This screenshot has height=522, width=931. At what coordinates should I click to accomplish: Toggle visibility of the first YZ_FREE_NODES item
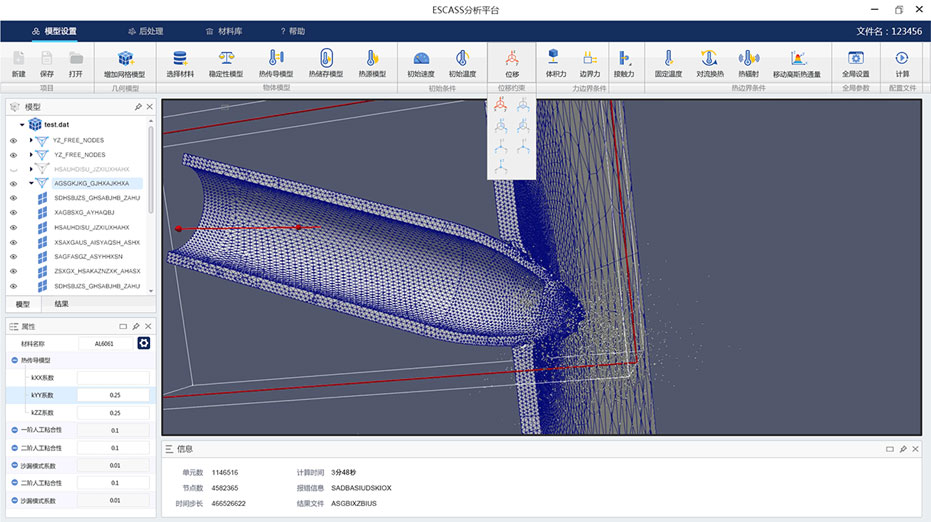(x=14, y=141)
